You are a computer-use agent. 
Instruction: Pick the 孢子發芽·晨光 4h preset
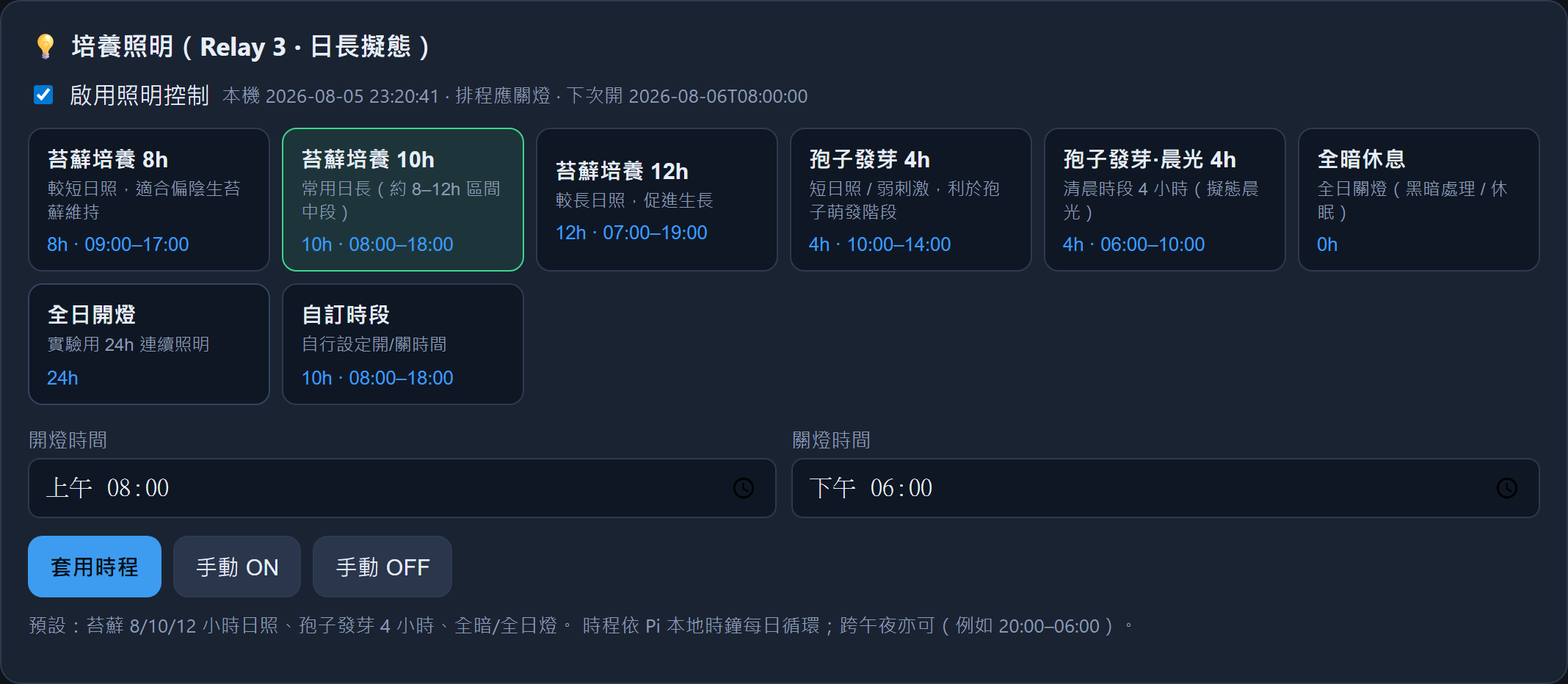pyautogui.click(x=1165, y=200)
